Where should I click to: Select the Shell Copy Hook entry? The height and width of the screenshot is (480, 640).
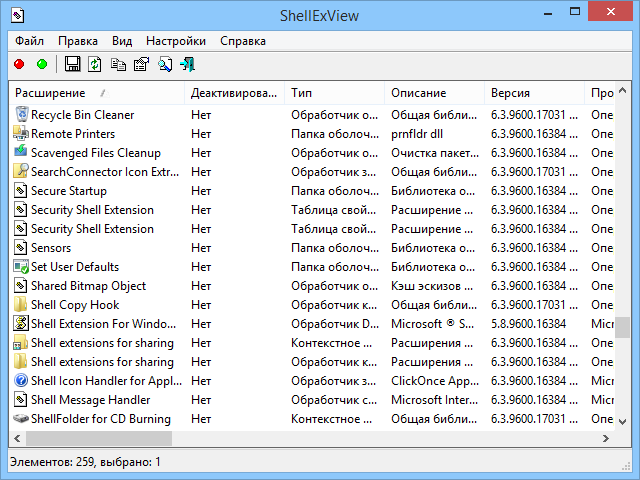coord(75,304)
